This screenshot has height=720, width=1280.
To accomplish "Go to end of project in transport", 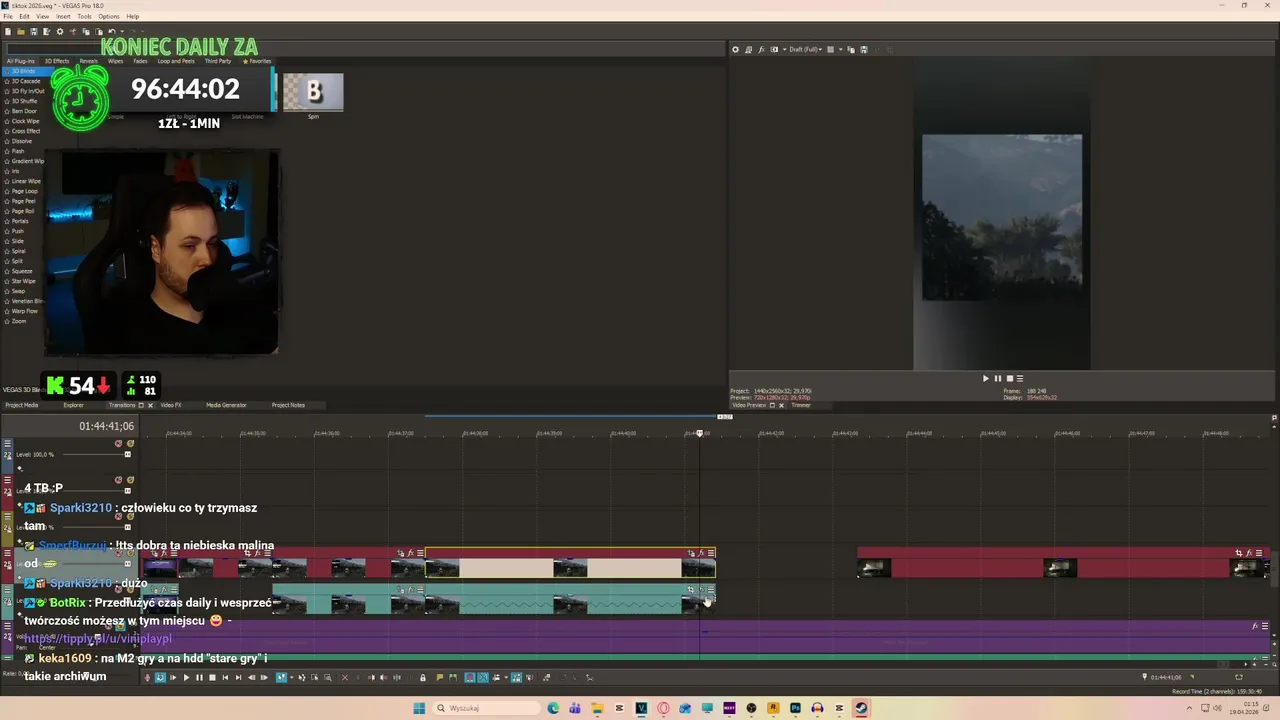I will coord(238,678).
